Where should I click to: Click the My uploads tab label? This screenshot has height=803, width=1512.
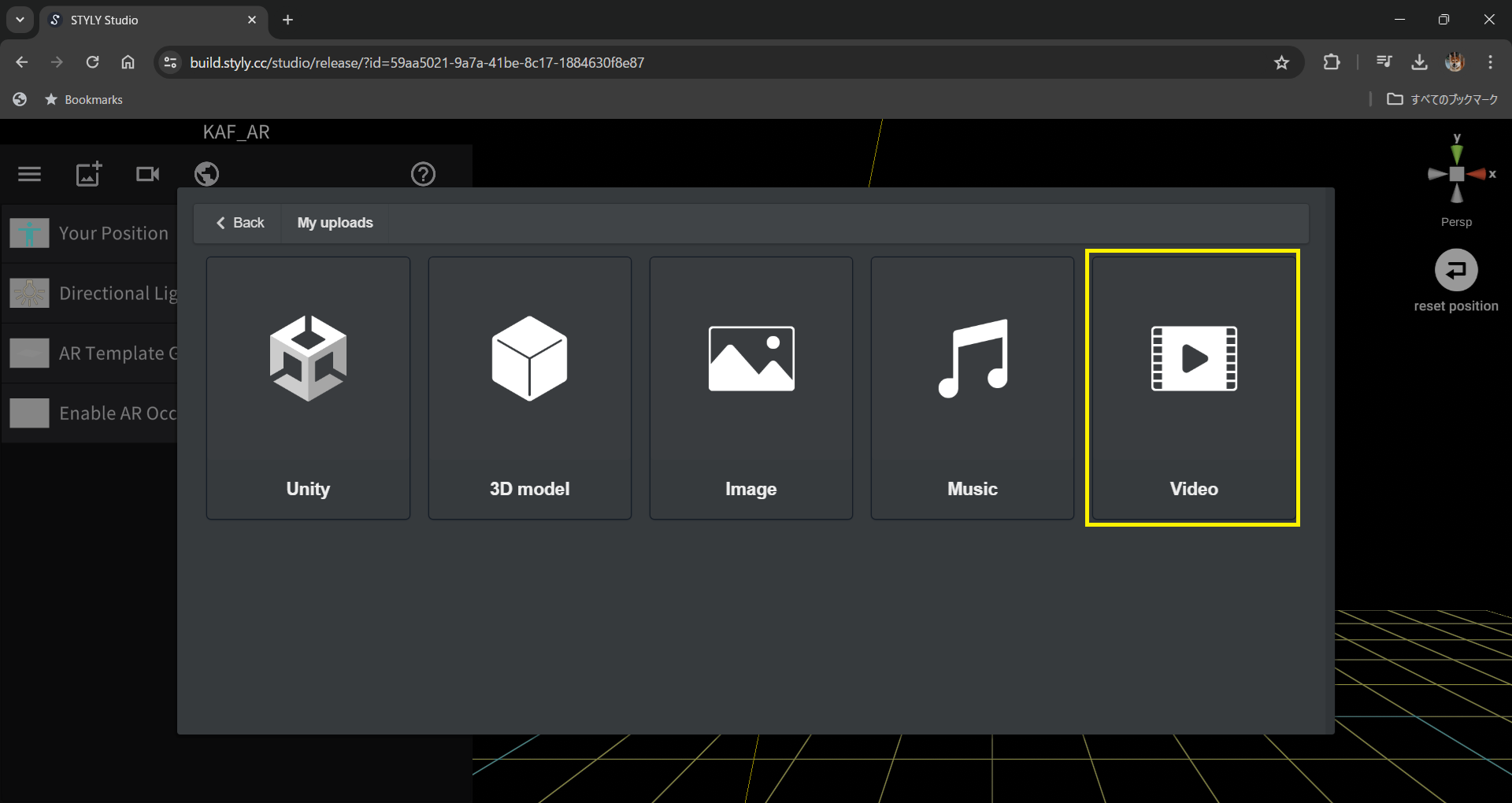click(x=335, y=223)
